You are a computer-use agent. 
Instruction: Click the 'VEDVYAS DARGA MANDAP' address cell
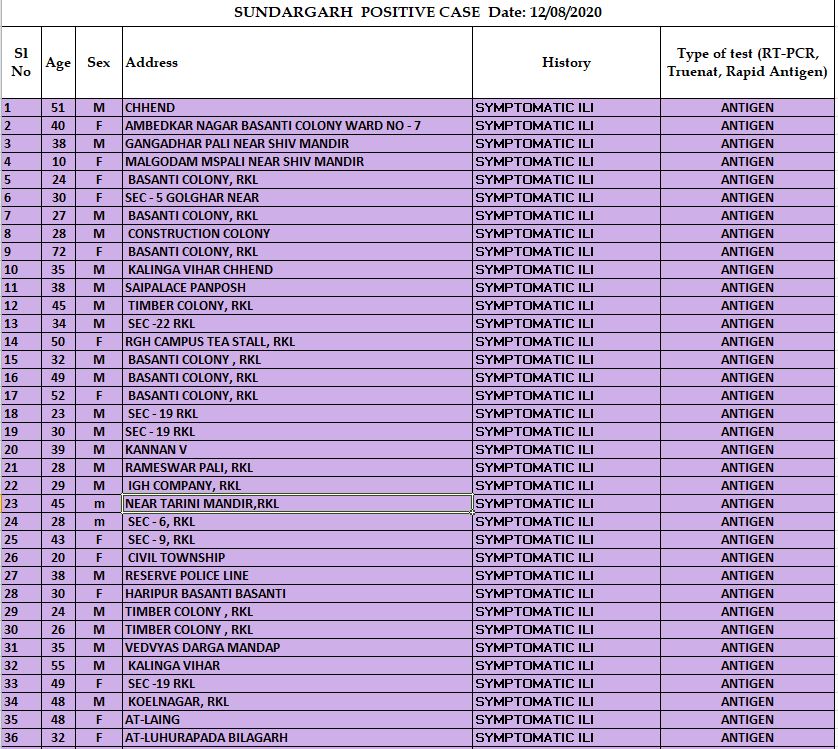pos(297,648)
